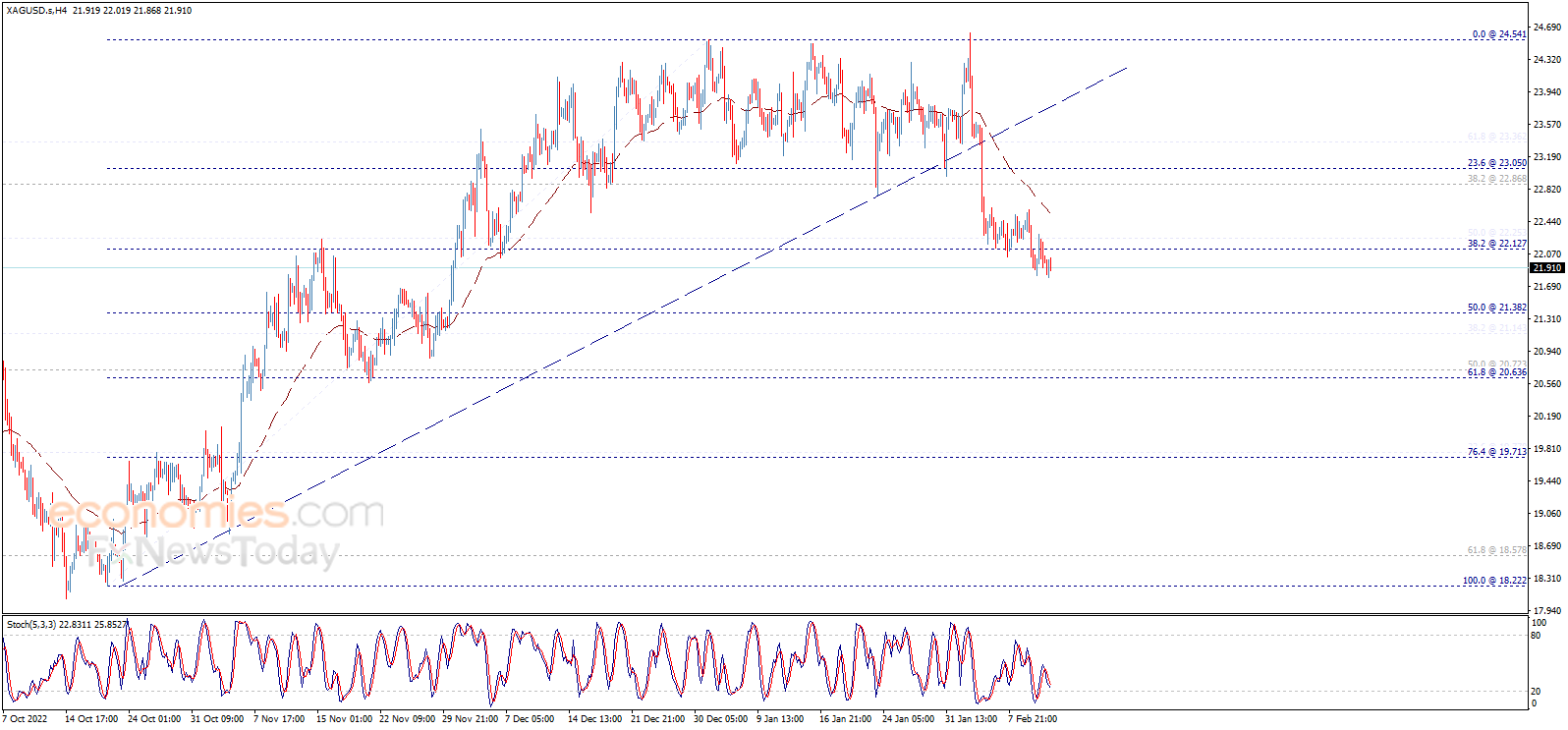This screenshot has width=1568, height=730.
Task: Select price scale value 22.820
Action: (x=1547, y=190)
